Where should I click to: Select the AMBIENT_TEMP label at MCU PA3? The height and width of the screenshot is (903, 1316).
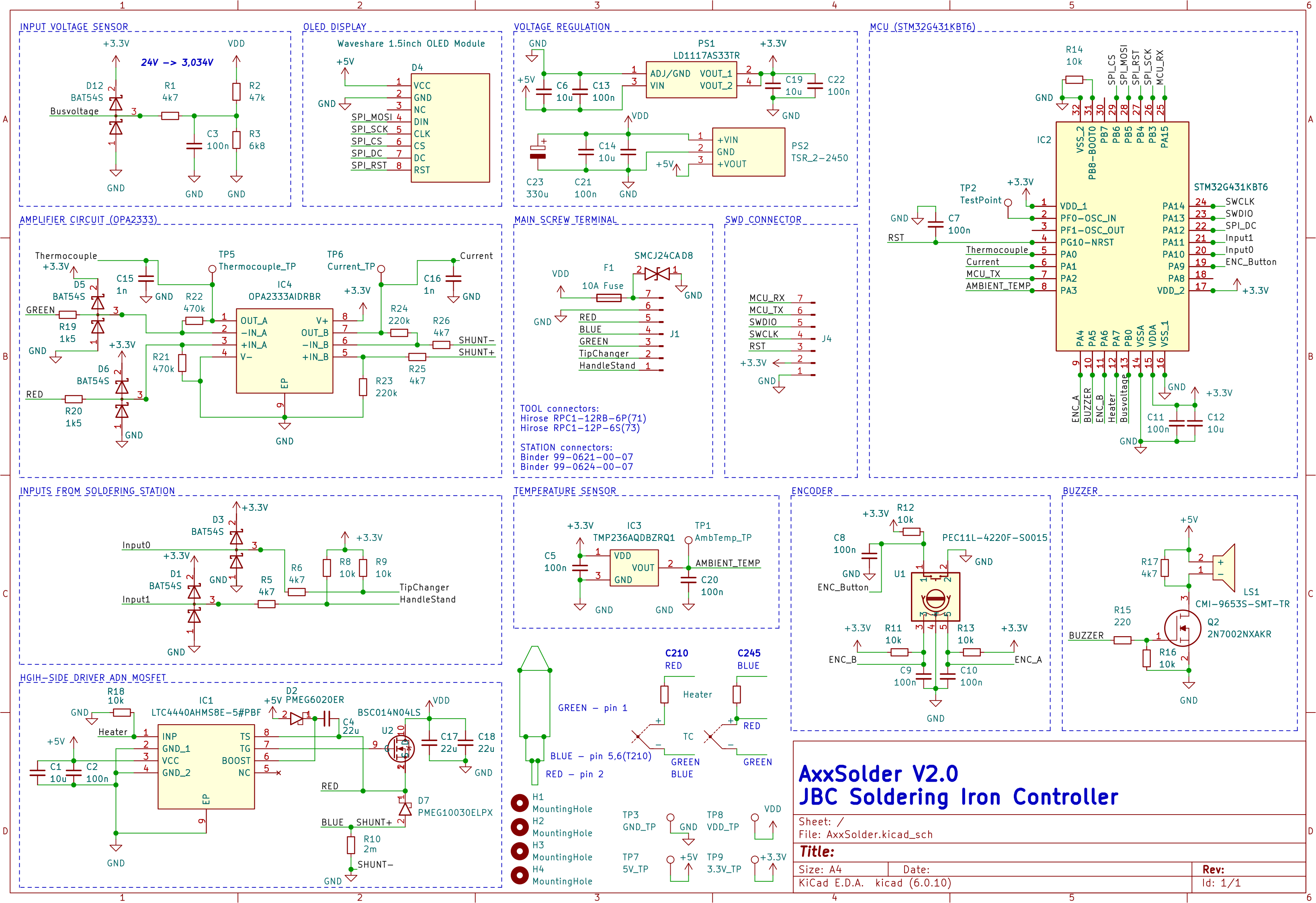[x=998, y=286]
